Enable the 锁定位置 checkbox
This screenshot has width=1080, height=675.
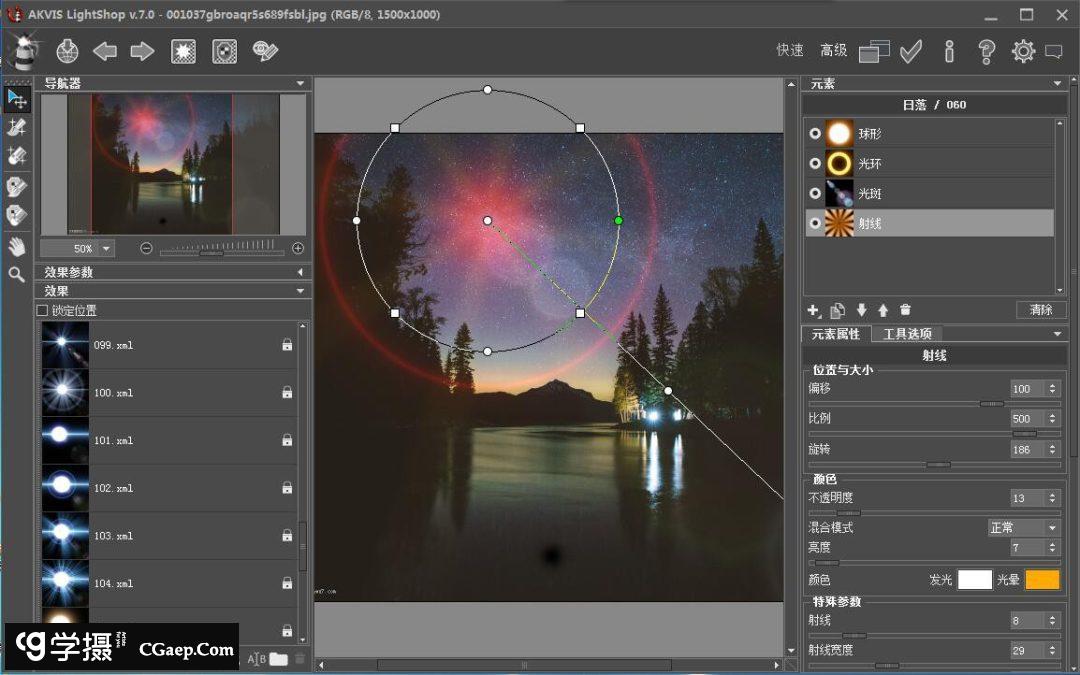[42, 311]
